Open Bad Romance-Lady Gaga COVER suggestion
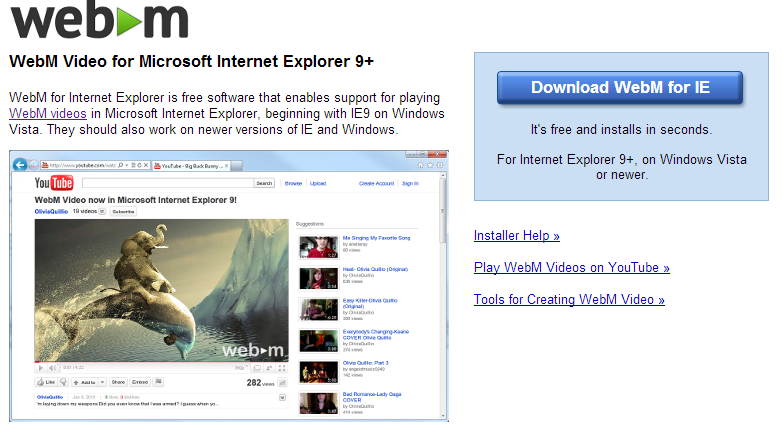The image size is (782, 438). (372, 397)
